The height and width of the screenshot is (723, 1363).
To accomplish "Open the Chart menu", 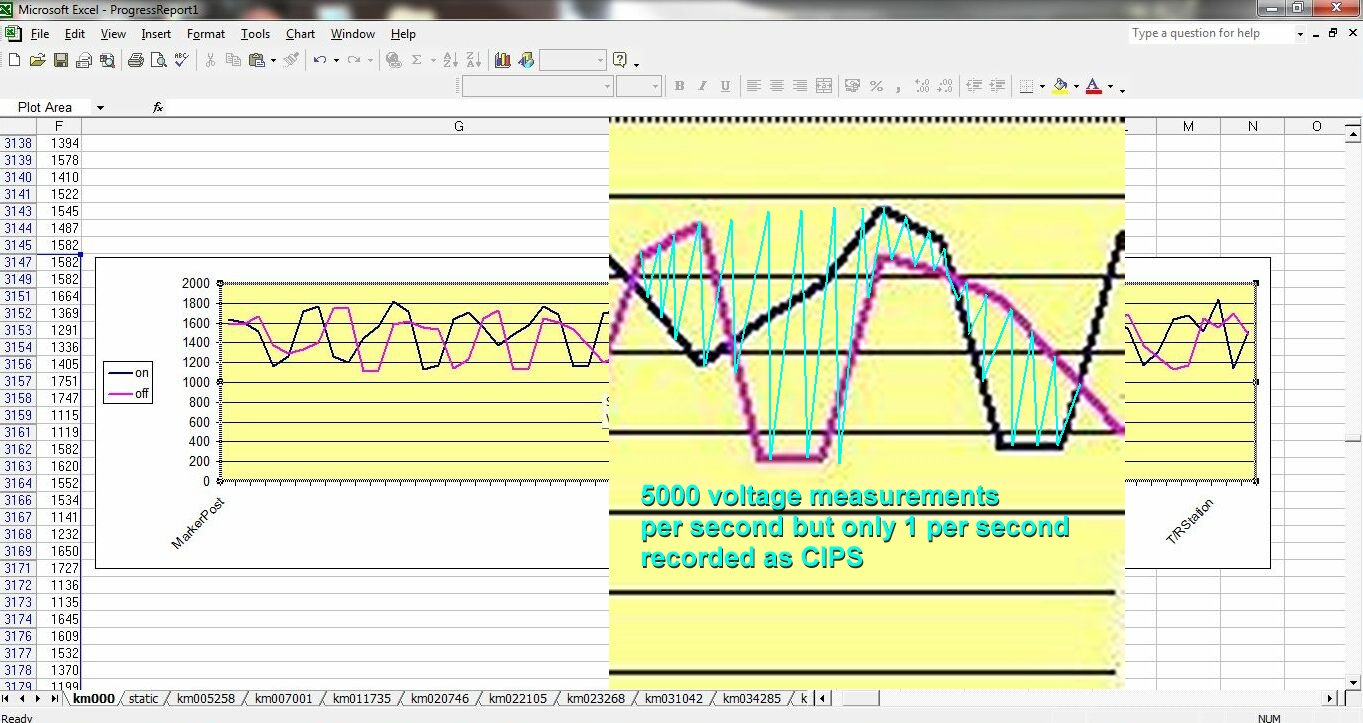I will tap(300, 34).
